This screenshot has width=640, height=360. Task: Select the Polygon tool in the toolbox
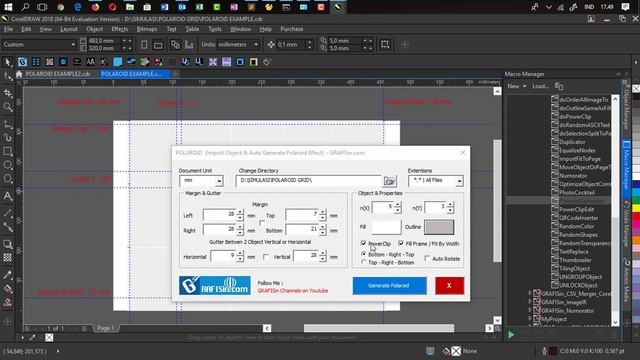tap(8, 179)
